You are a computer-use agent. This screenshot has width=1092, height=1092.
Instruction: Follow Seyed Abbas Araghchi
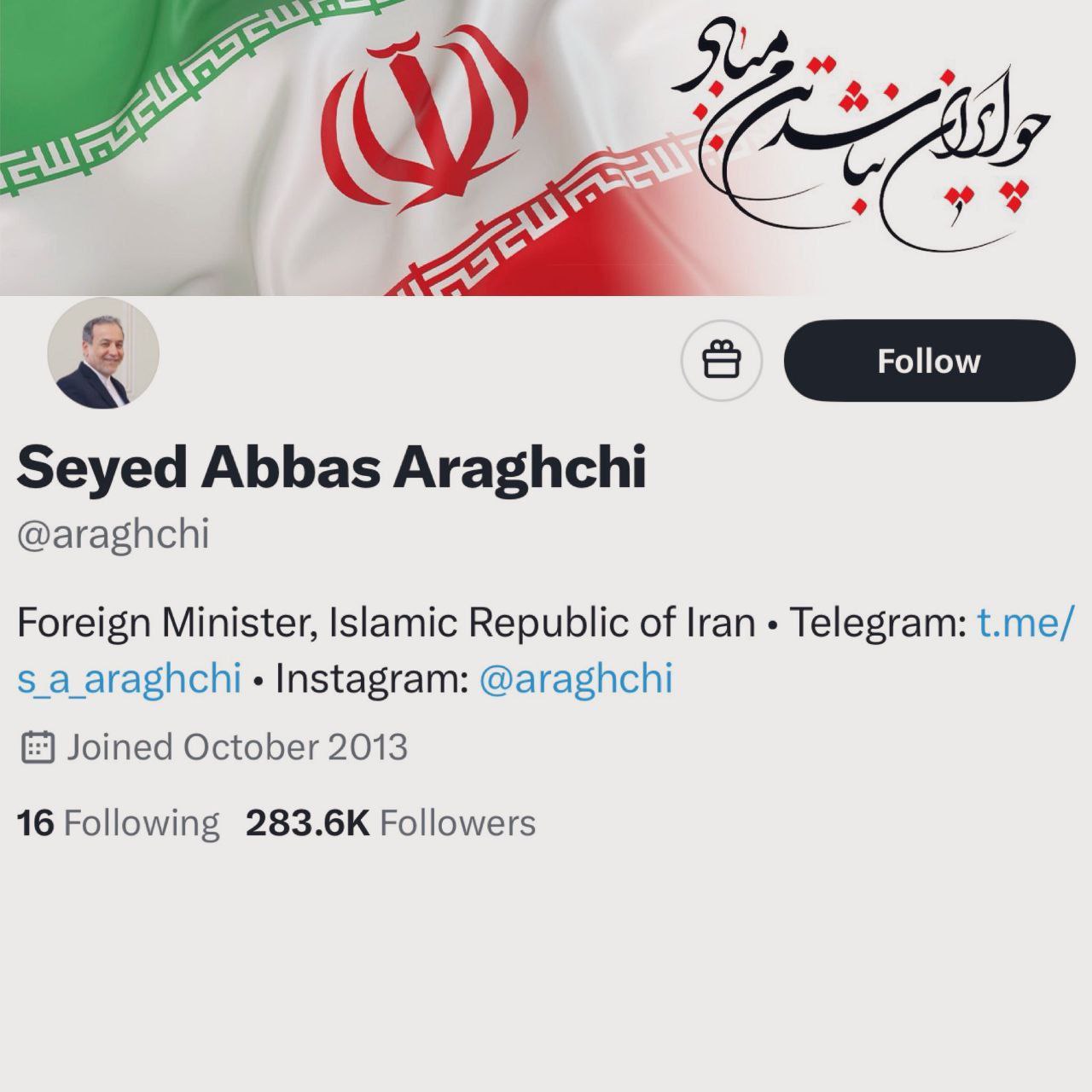[929, 361]
